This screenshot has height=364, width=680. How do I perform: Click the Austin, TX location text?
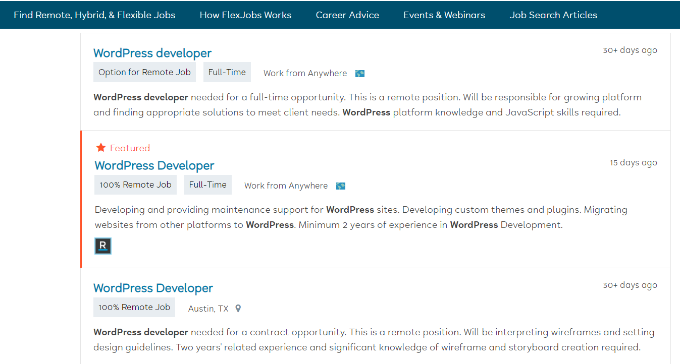pyautogui.click(x=208, y=308)
